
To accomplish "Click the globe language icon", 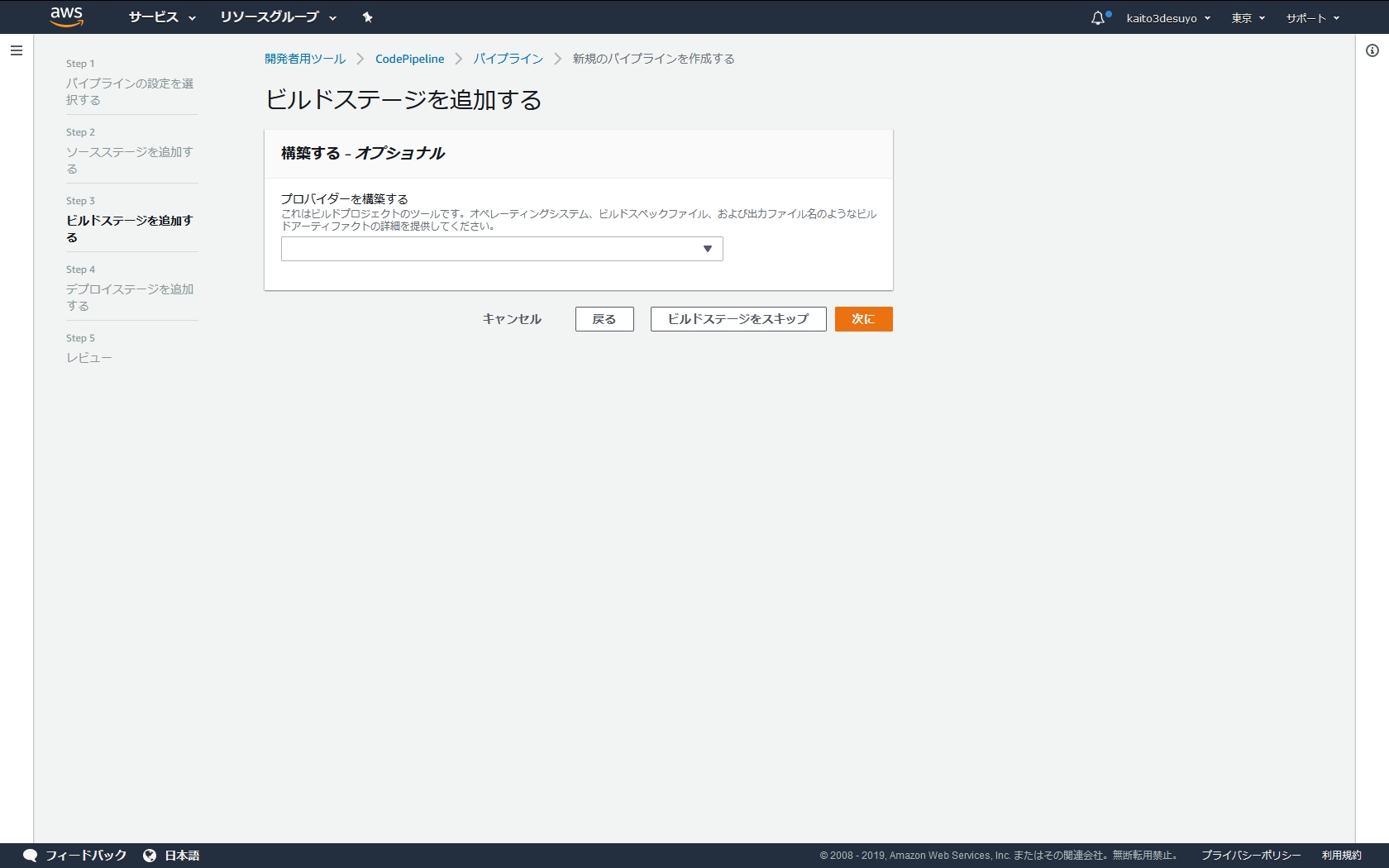I will (x=150, y=856).
